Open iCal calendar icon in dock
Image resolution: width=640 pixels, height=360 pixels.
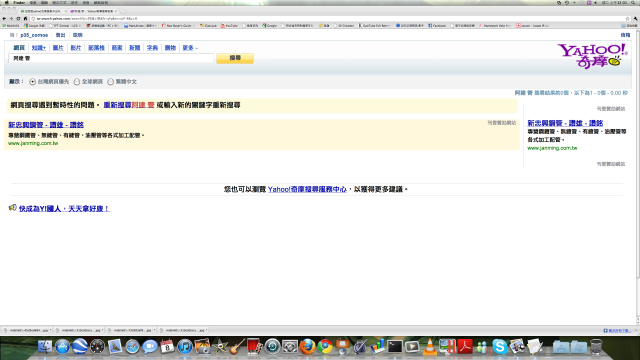coord(167,347)
